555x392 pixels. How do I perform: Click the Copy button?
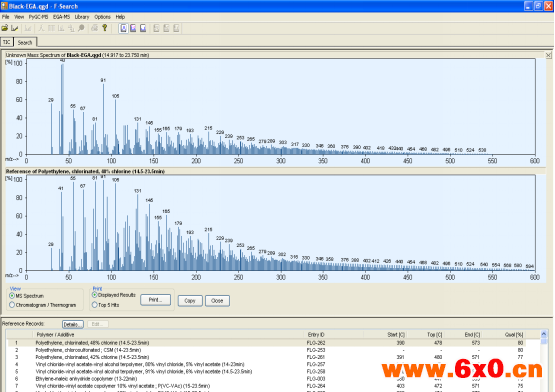click(190, 301)
